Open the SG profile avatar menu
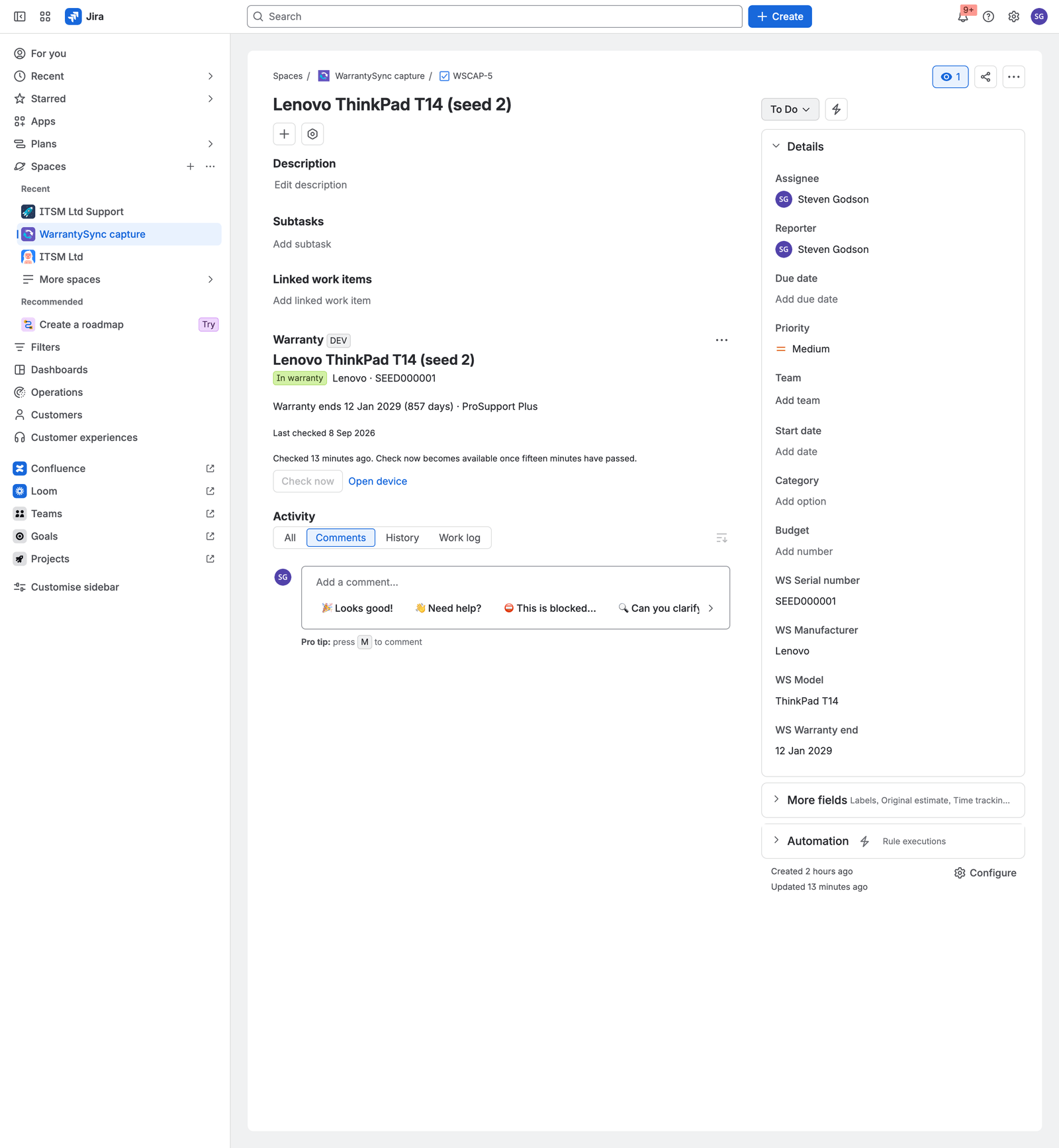 click(x=1039, y=17)
